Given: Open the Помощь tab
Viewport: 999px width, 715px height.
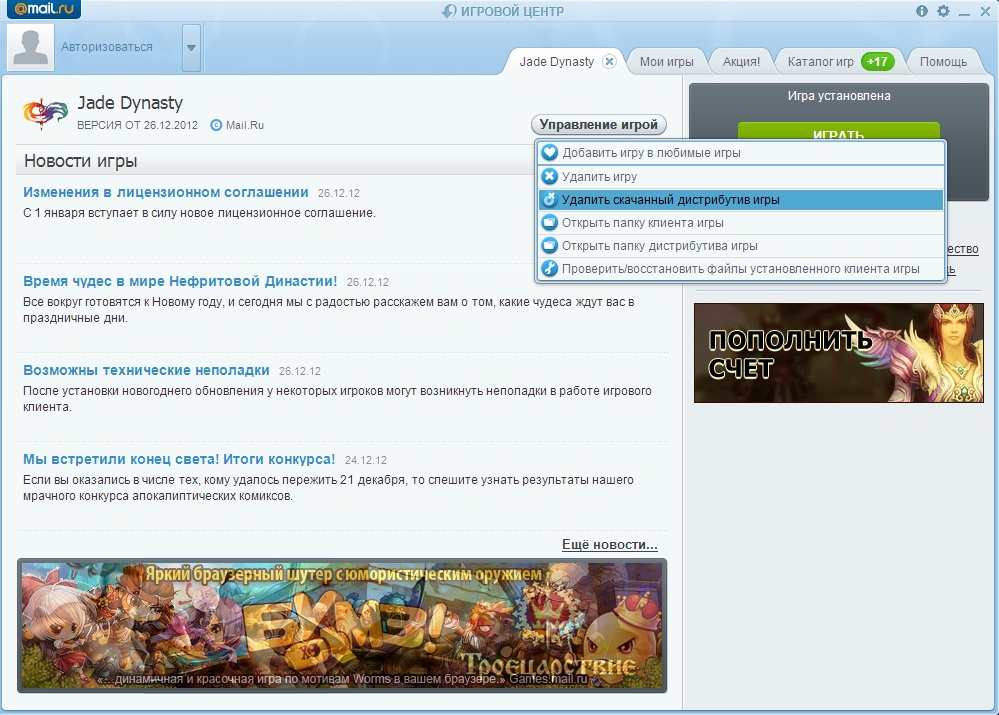Looking at the screenshot, I should point(943,62).
